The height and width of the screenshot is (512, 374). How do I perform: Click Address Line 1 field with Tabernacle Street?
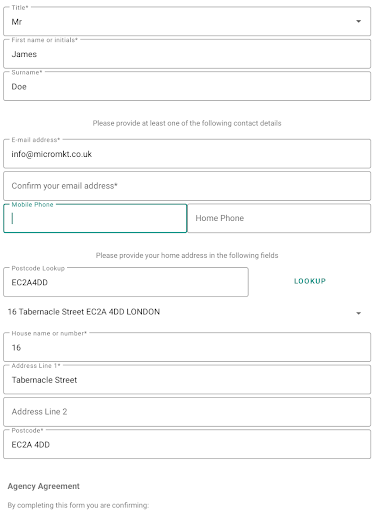coord(187,379)
